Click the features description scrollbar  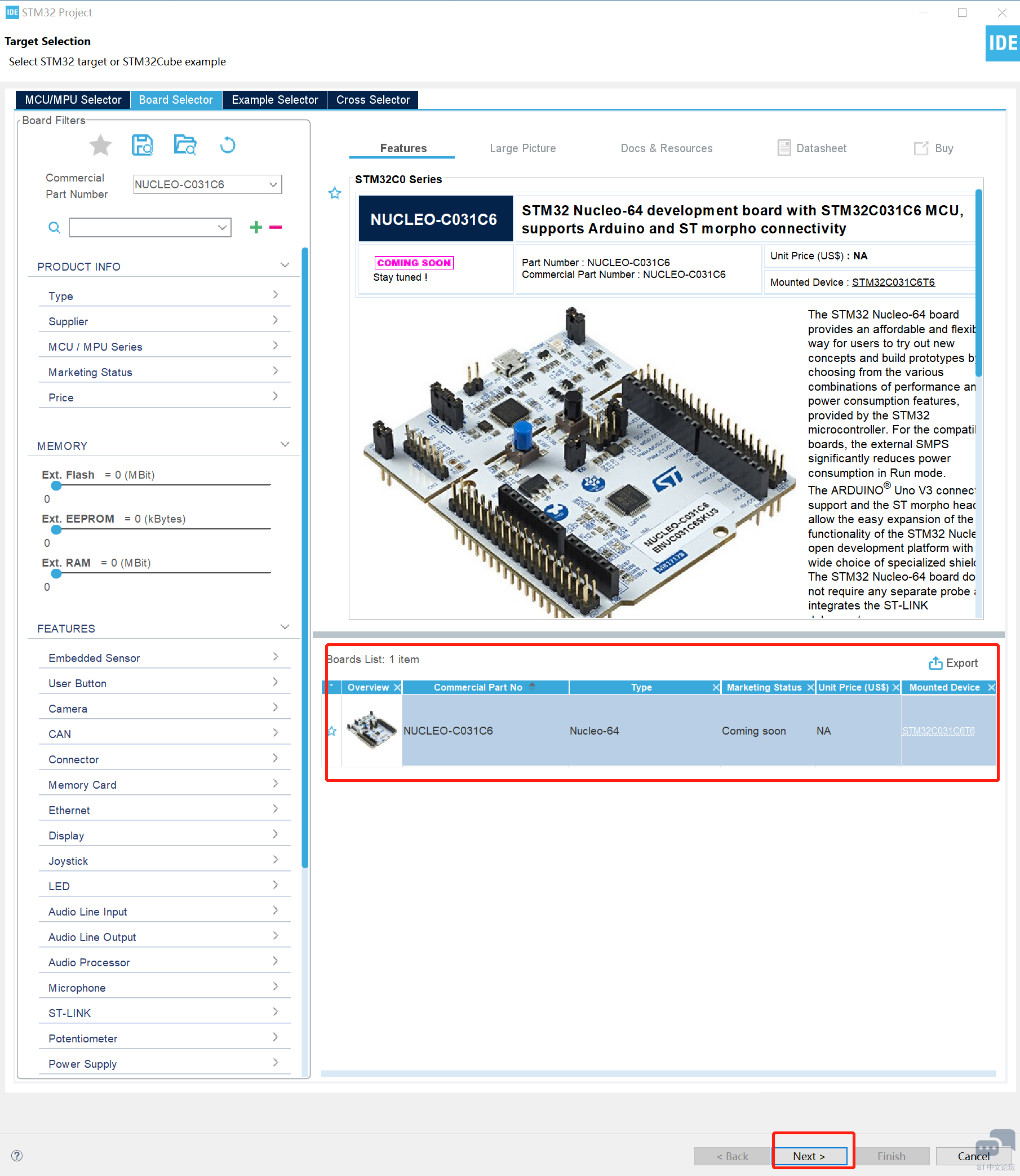click(979, 283)
